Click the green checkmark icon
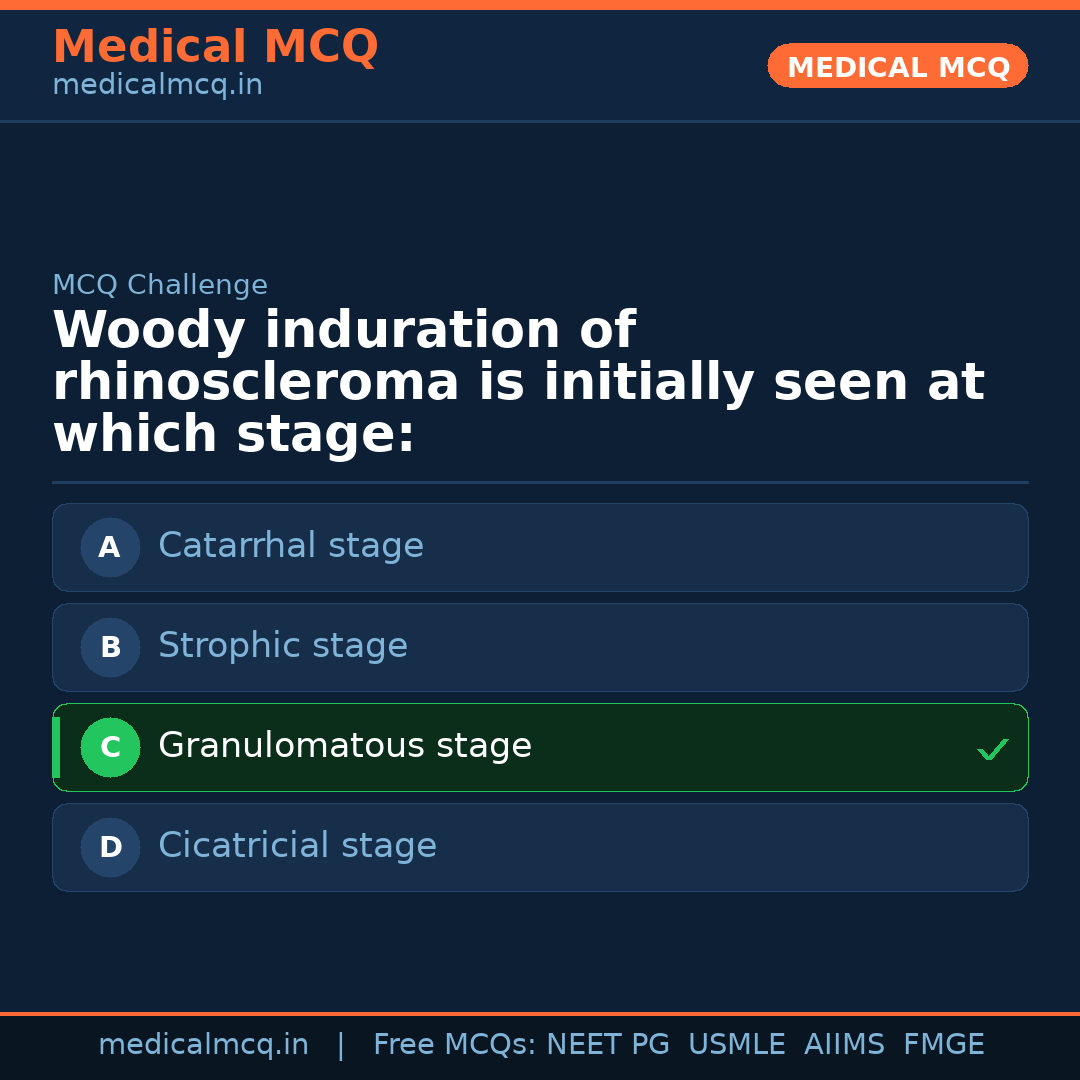 pyautogui.click(x=992, y=749)
